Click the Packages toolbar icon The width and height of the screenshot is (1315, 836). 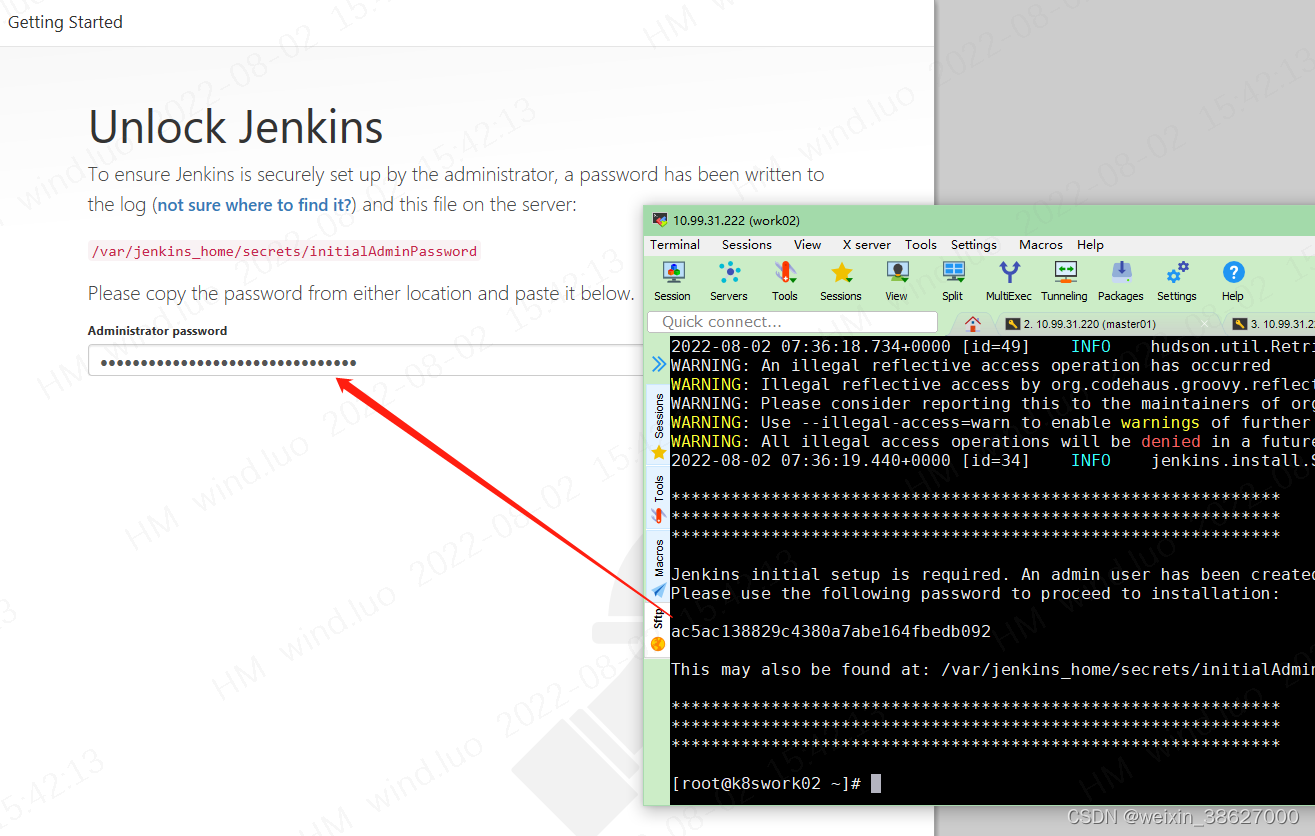pos(1121,280)
